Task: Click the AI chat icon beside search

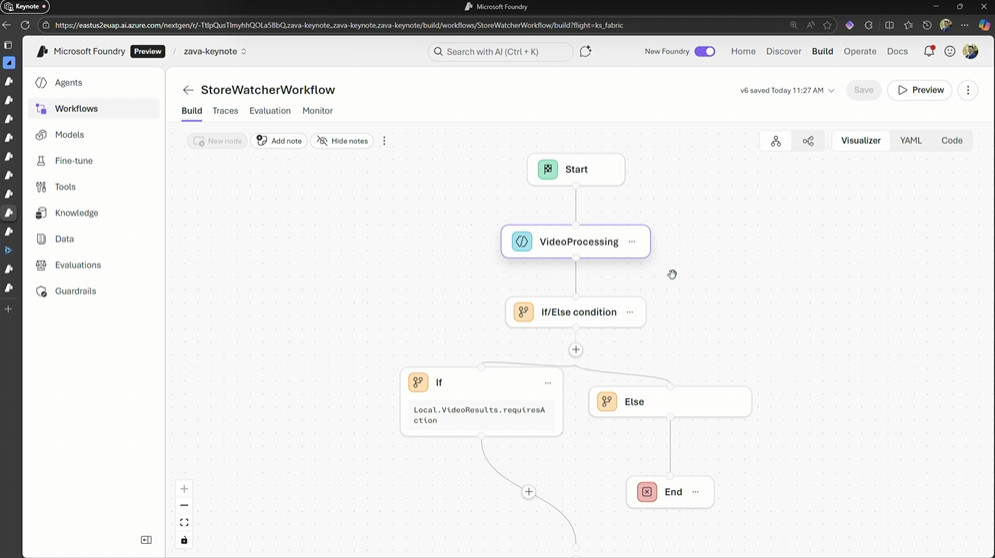Action: coord(586,51)
